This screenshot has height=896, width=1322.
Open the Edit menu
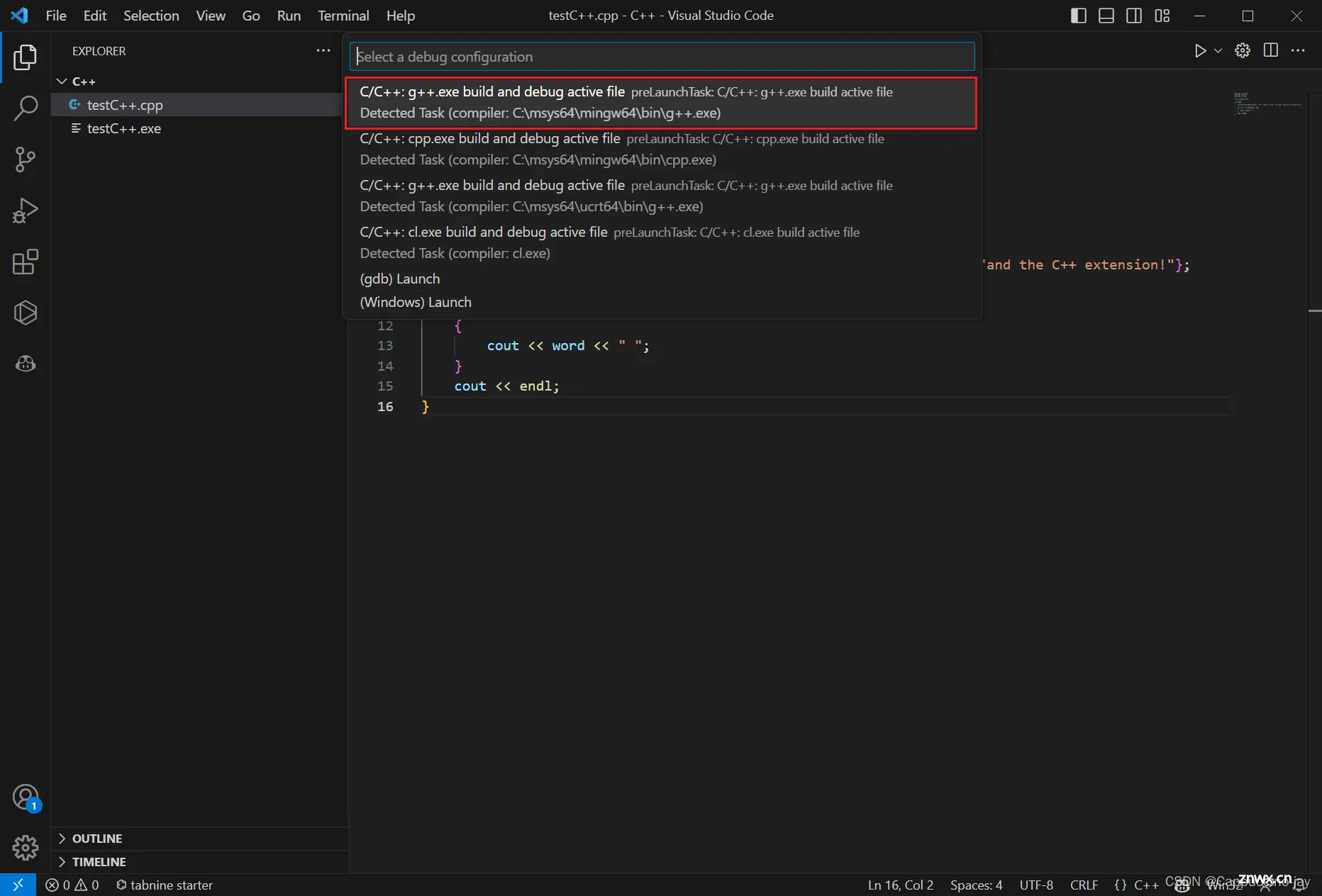pyautogui.click(x=95, y=16)
